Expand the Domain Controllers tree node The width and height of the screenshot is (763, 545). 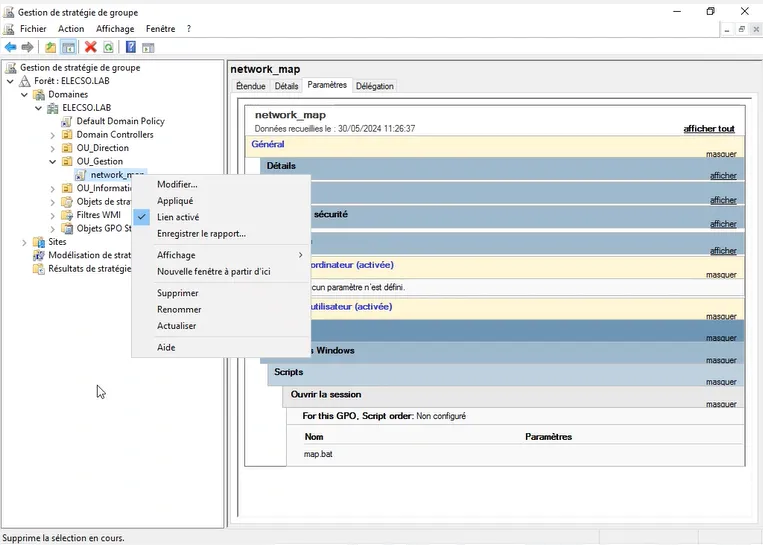(53, 135)
